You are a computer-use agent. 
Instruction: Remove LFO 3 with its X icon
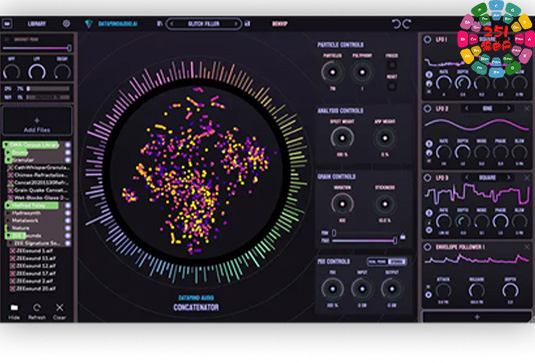point(526,178)
